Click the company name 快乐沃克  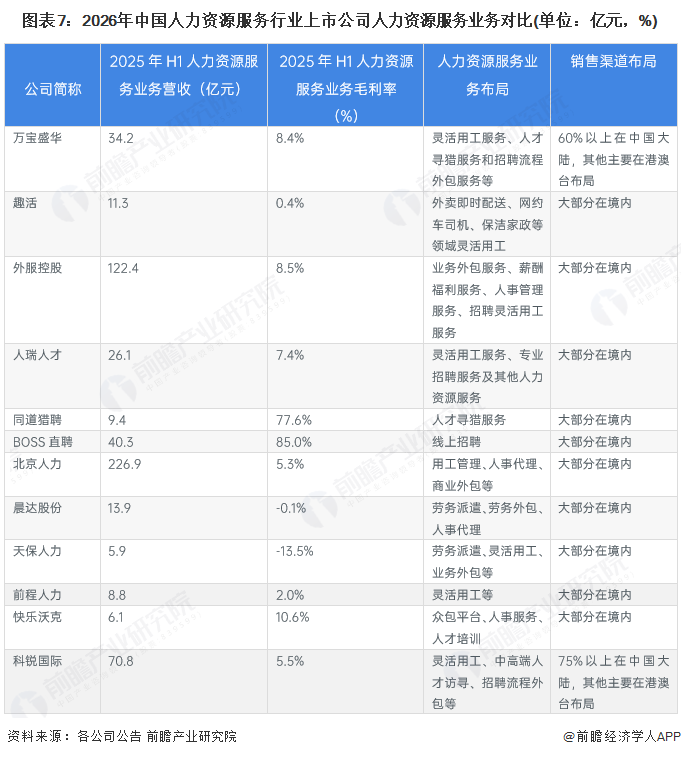click(x=37, y=617)
